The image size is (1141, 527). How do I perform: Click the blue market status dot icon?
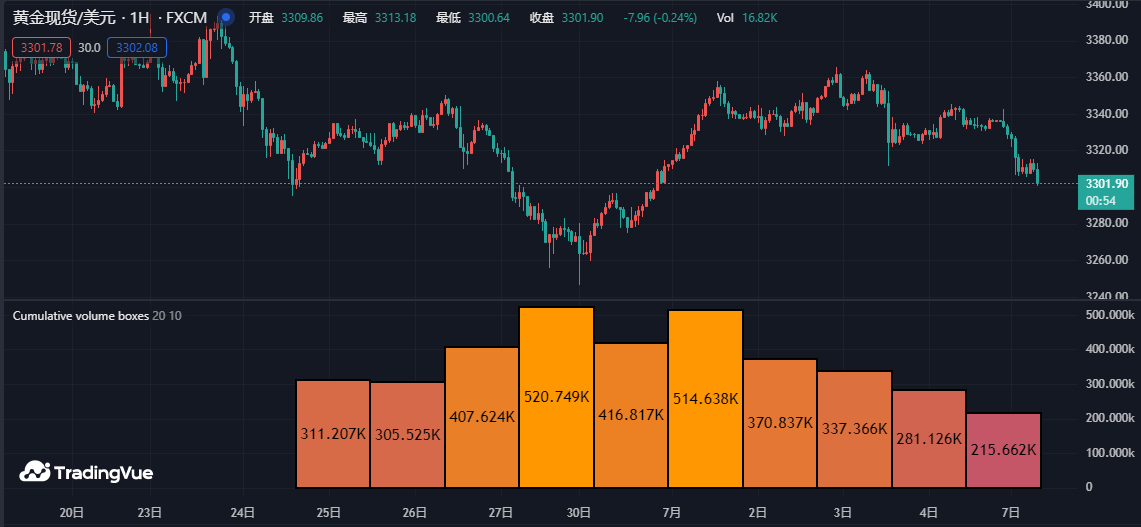point(226,18)
